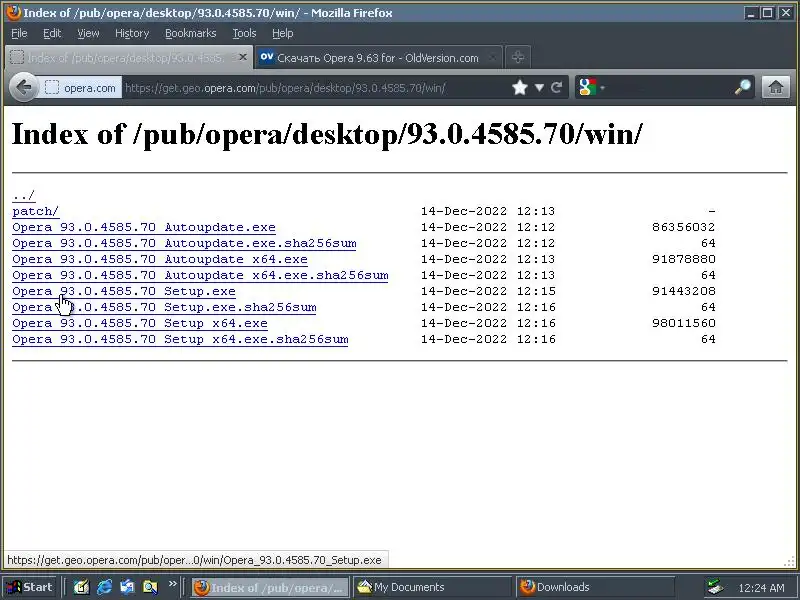The height and width of the screenshot is (600, 800).
Task: Download Opera_93.0.4585.70_Autoupdate_x64.exe
Action: [x=160, y=259]
